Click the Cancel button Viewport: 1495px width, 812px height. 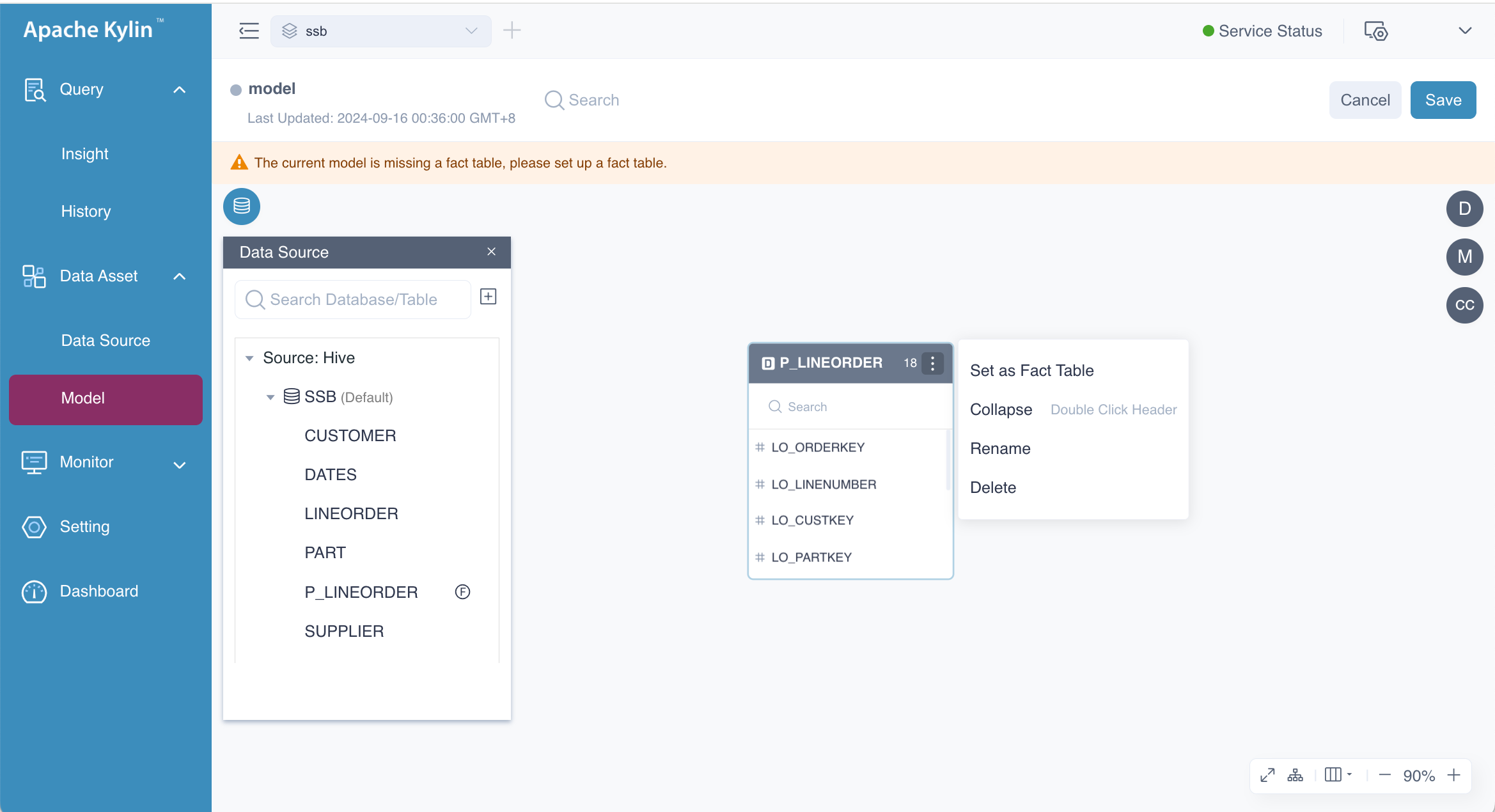[1365, 100]
